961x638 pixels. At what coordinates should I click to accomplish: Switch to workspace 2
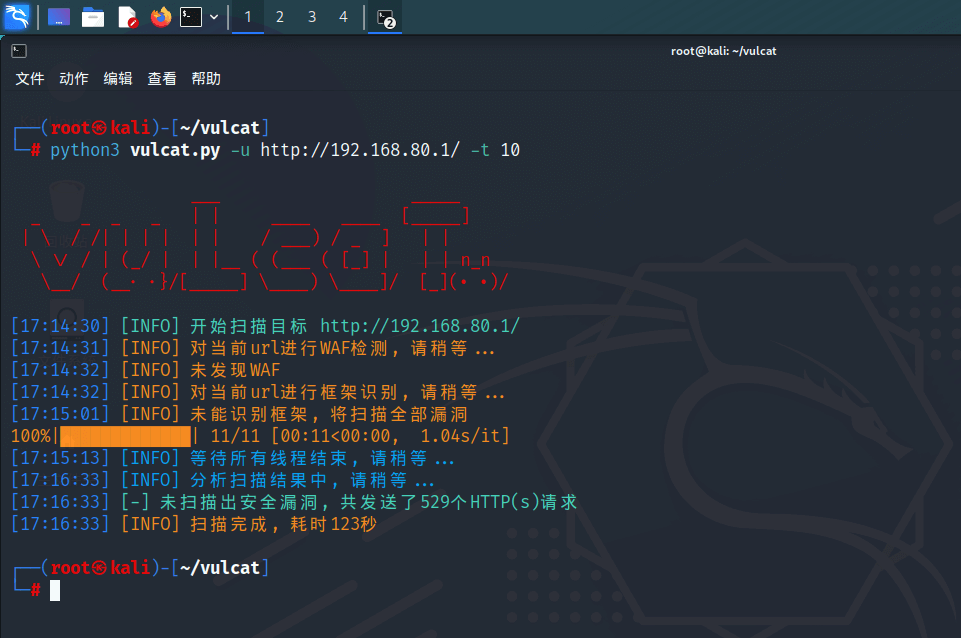pos(280,17)
